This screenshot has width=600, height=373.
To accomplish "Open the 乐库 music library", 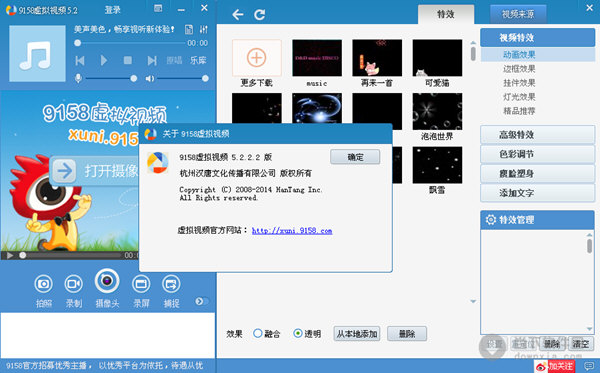I will (198, 60).
